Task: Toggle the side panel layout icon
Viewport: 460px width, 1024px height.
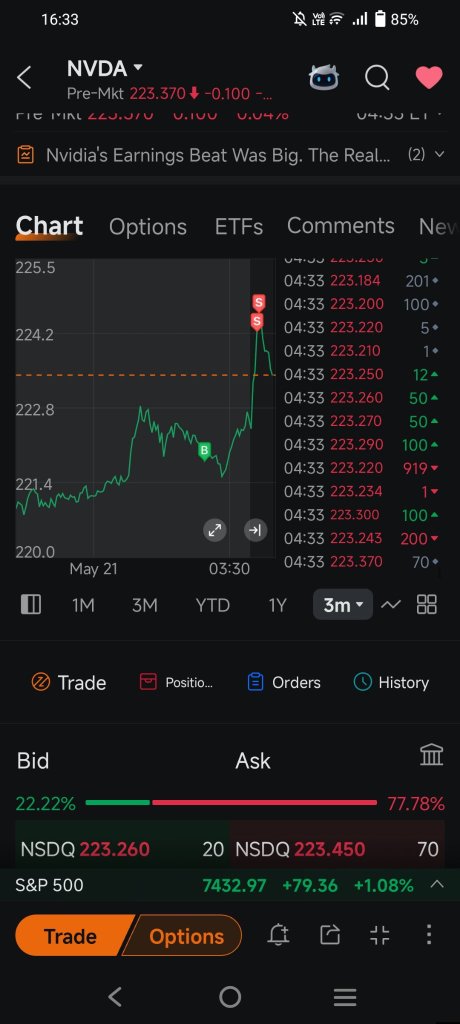Action: 31,605
